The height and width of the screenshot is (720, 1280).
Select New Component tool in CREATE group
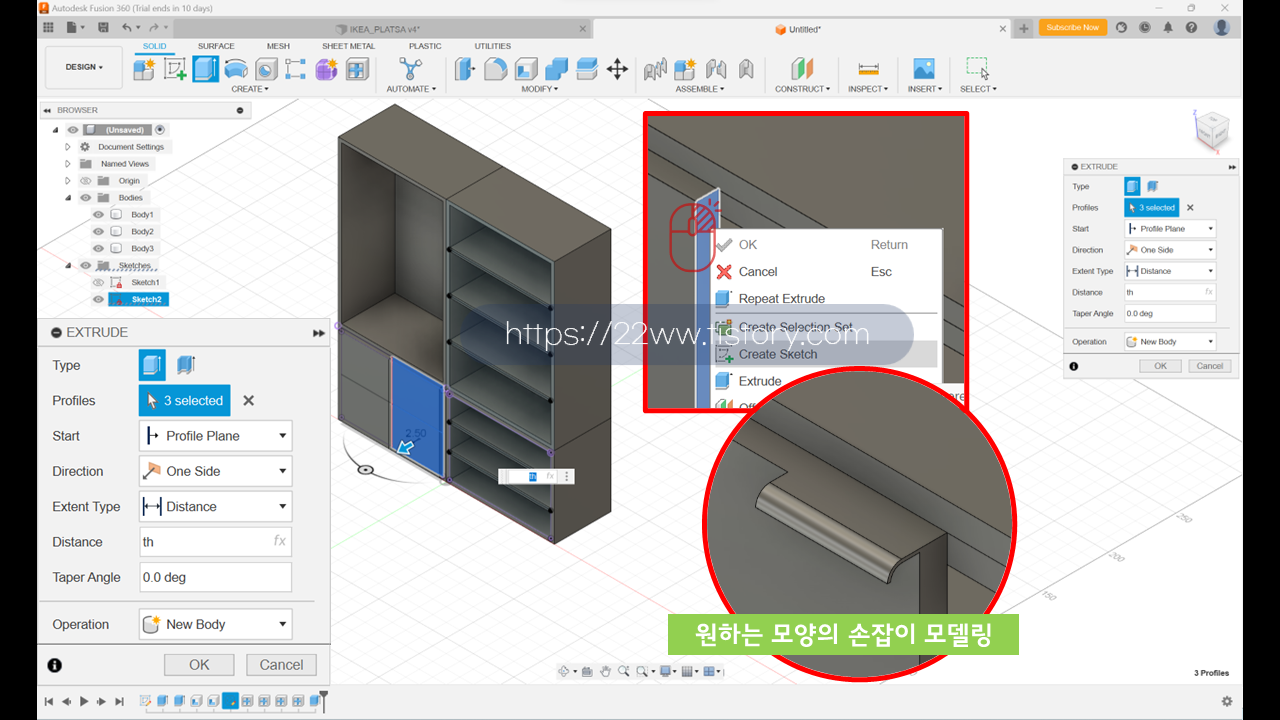pos(145,69)
